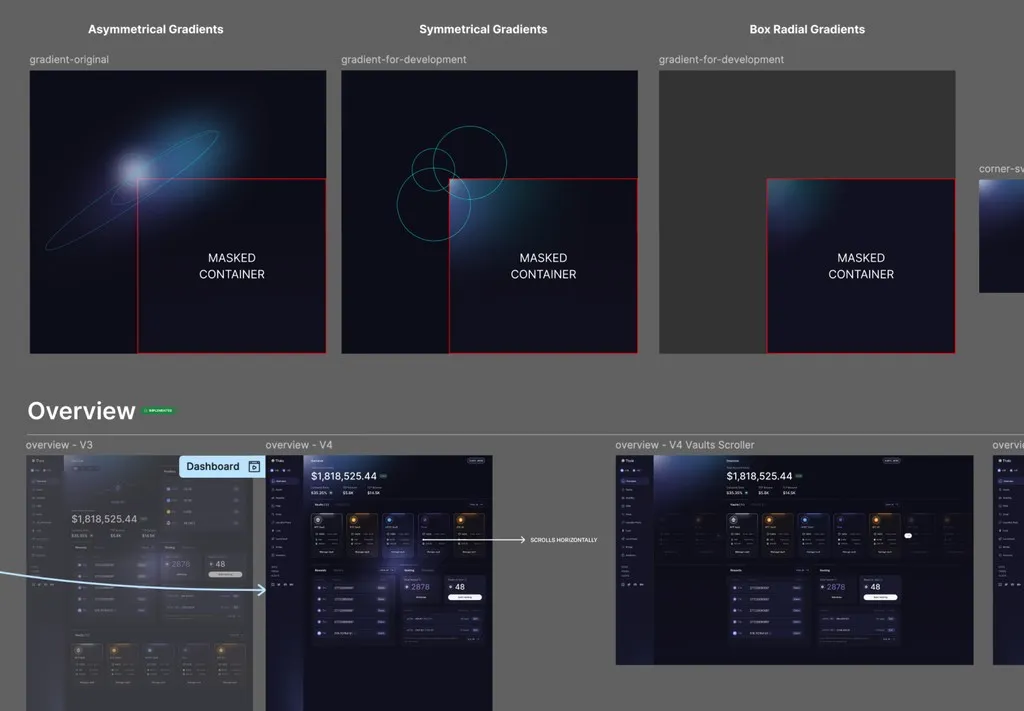Select MASKED CONTAINER text in Box Radial frame

click(861, 266)
